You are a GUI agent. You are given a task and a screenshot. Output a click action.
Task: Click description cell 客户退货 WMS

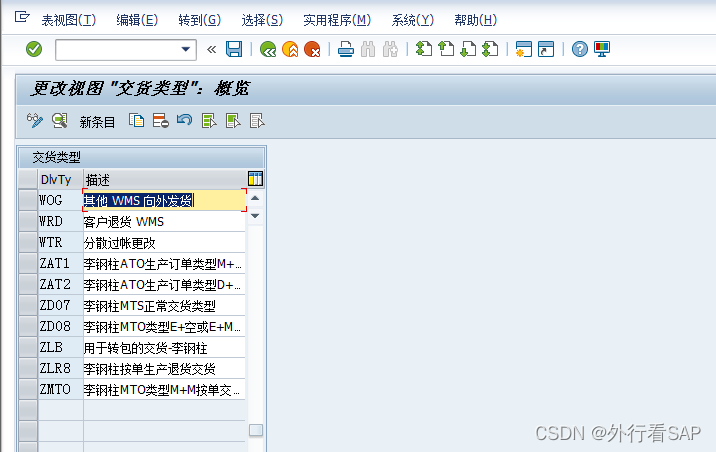164,221
